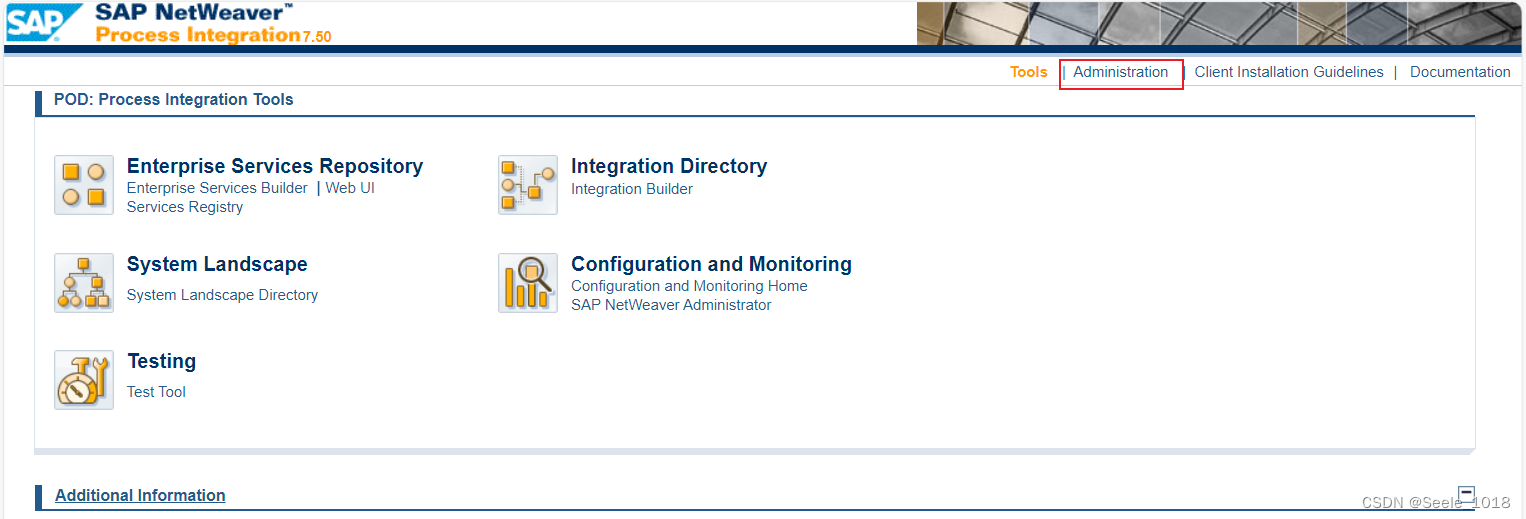
Task: Open the Services Registry link
Action: (x=185, y=207)
